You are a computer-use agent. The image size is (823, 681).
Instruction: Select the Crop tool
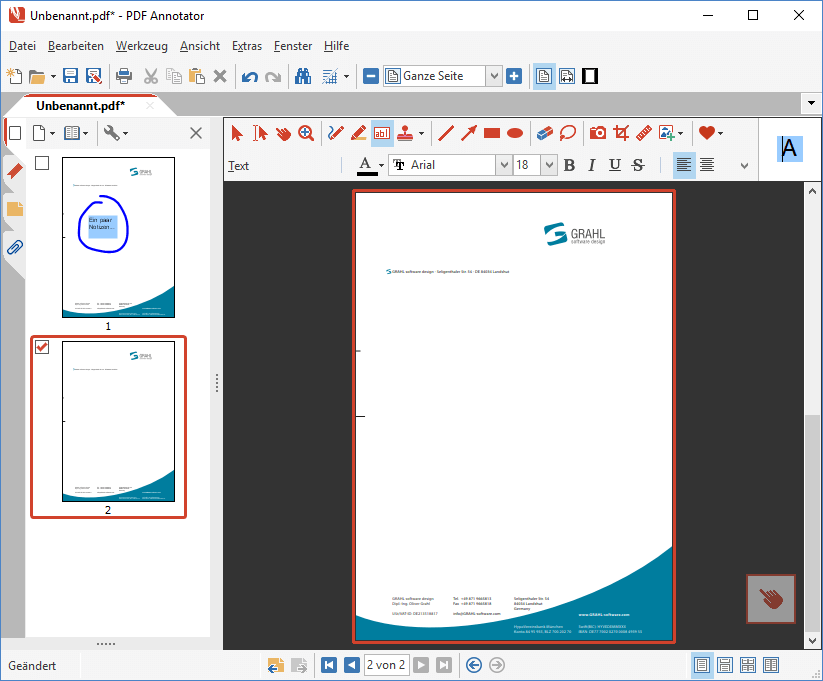[x=621, y=133]
